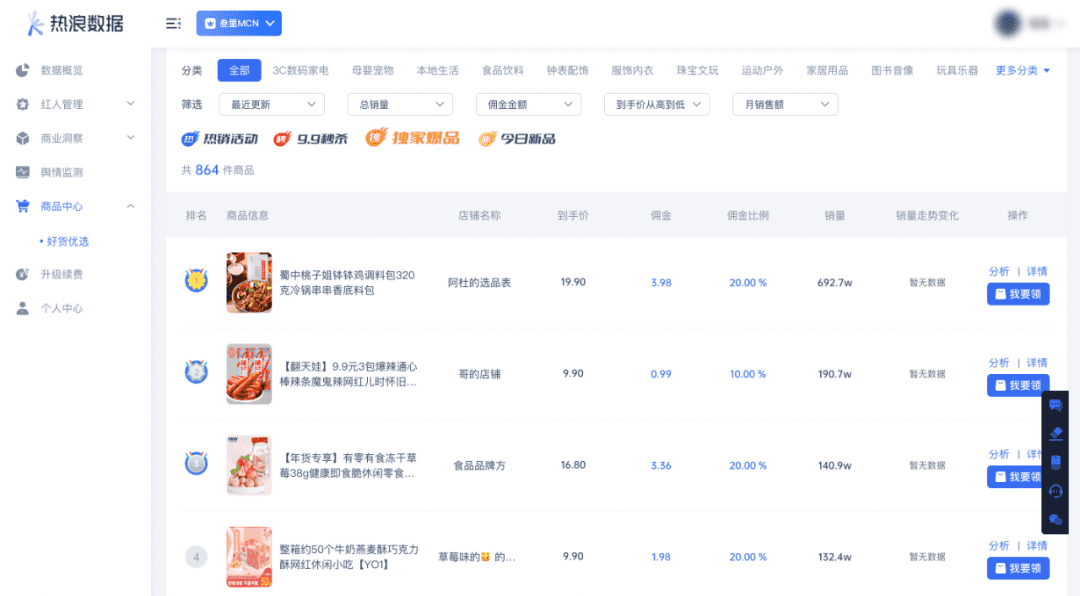The image size is (1080, 596).
Task: Open the 月销售额 filter dropdown
Action: [785, 104]
